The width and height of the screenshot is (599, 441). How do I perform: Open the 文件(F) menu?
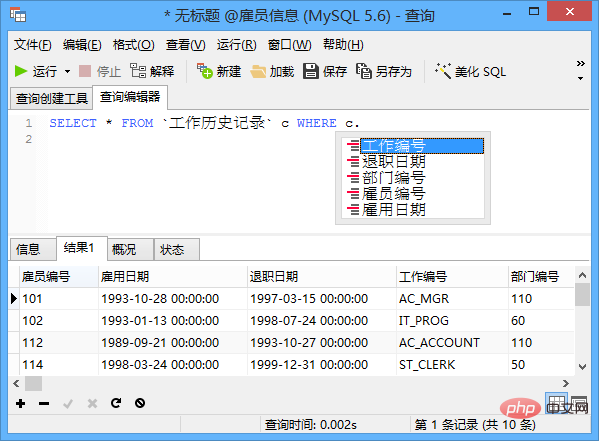click(x=32, y=45)
